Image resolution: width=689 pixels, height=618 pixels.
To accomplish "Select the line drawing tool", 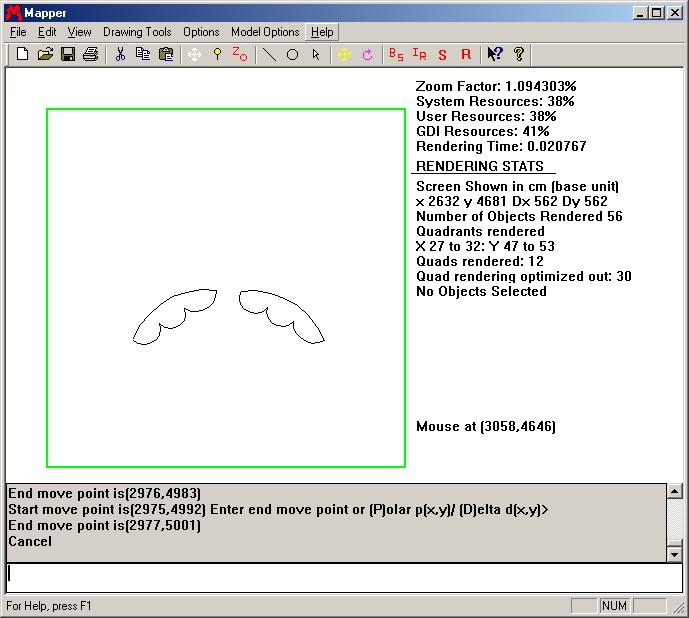I will tap(269, 54).
